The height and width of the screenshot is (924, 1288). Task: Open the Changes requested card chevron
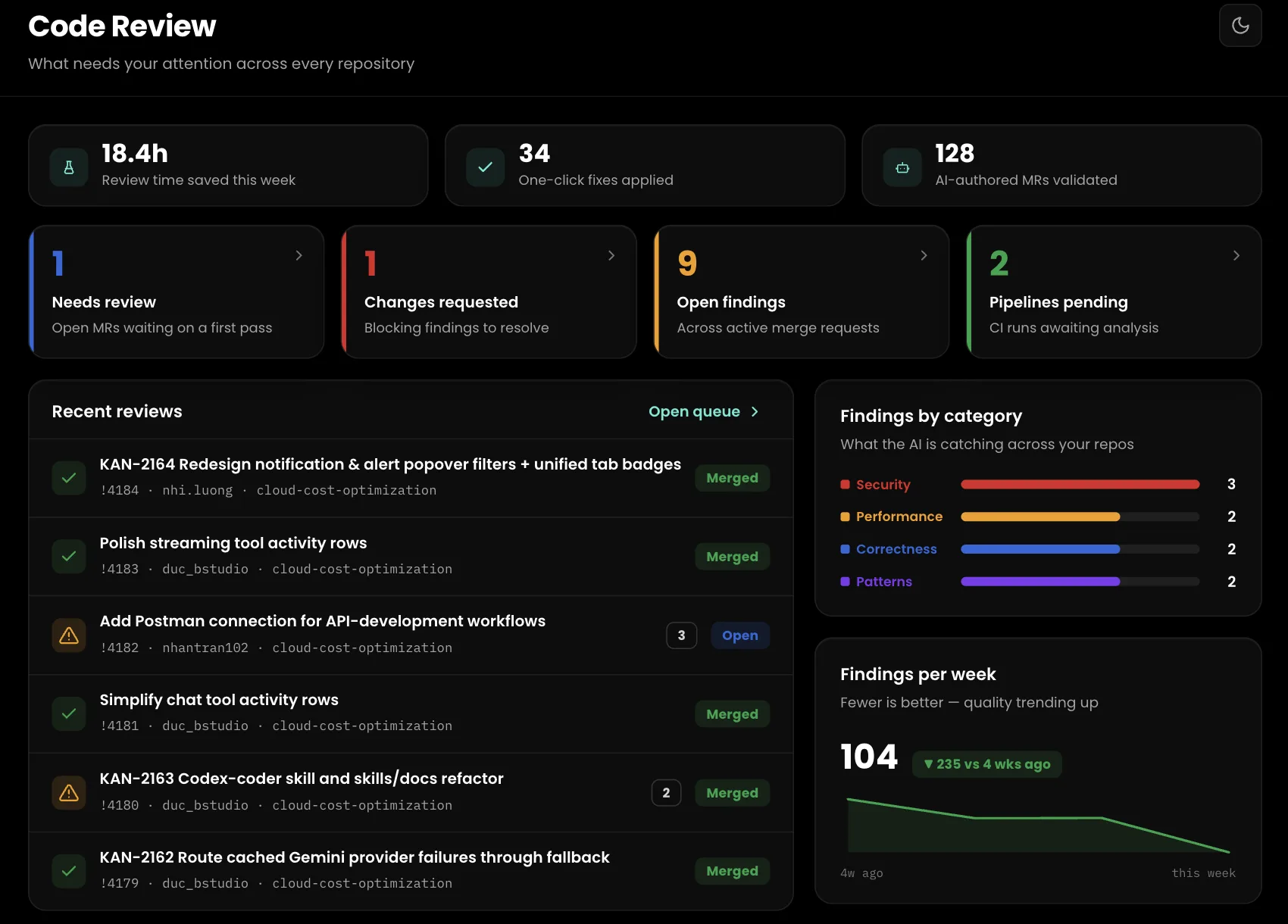tap(611, 255)
